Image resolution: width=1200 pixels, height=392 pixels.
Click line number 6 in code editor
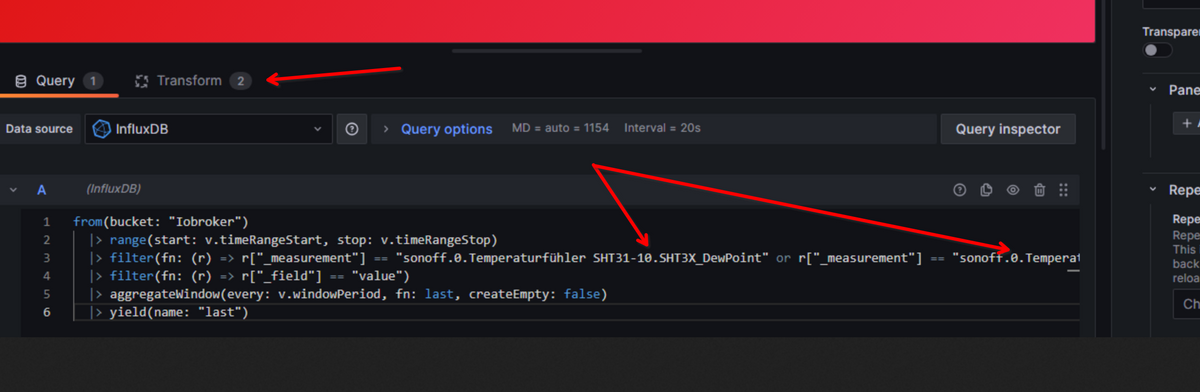[47, 312]
